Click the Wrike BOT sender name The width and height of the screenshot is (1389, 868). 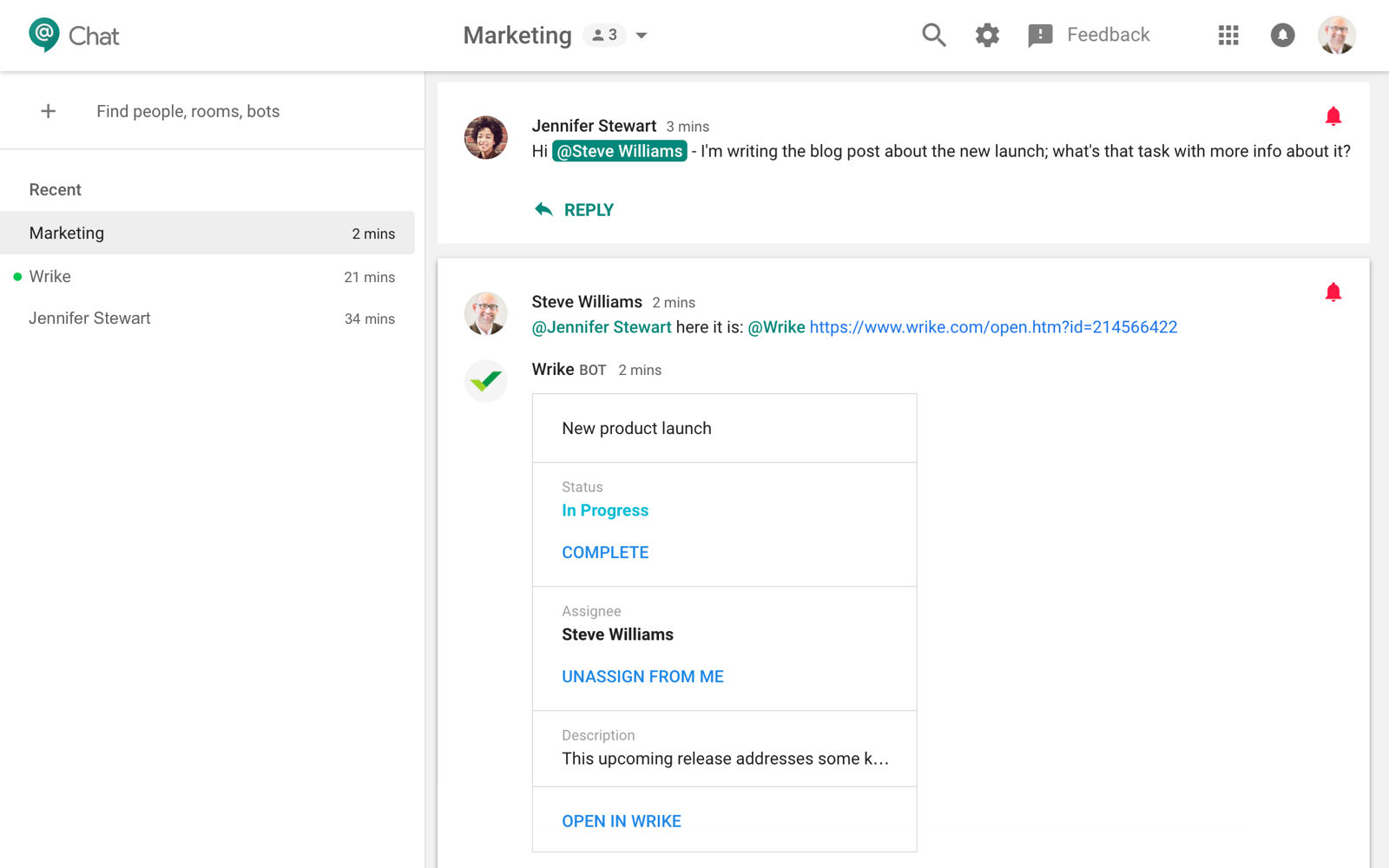tap(569, 370)
